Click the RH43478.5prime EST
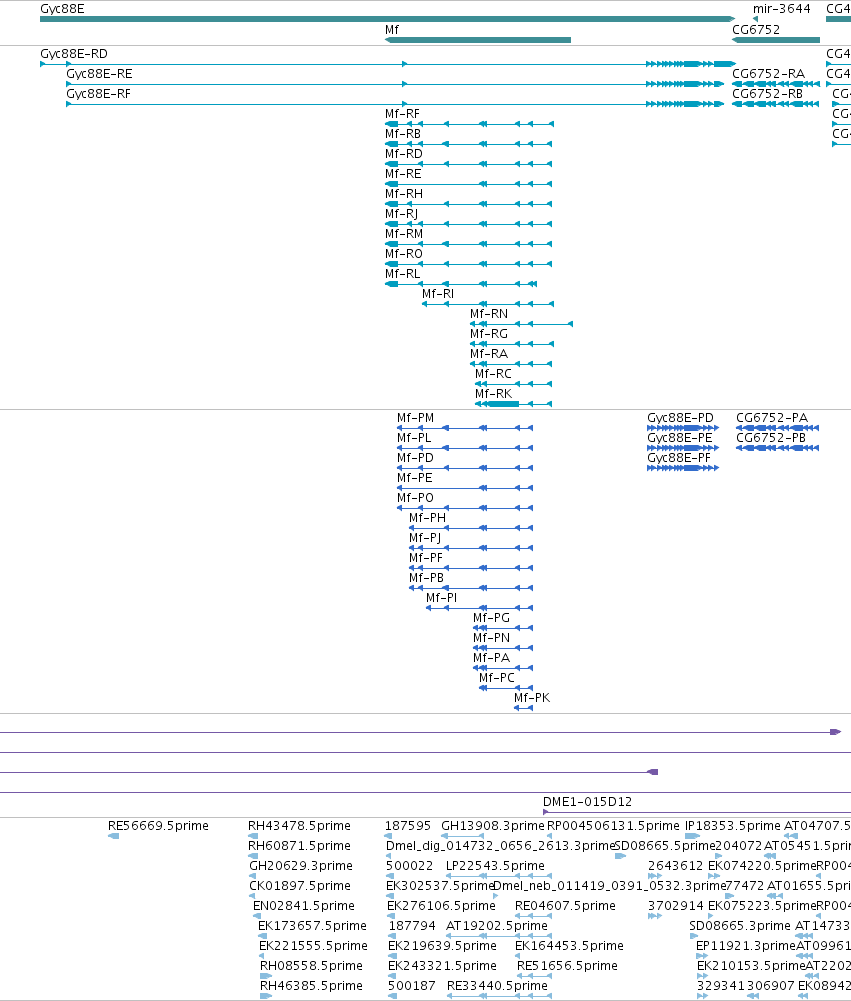Viewport: 851px width, 1001px height. [x=253, y=836]
